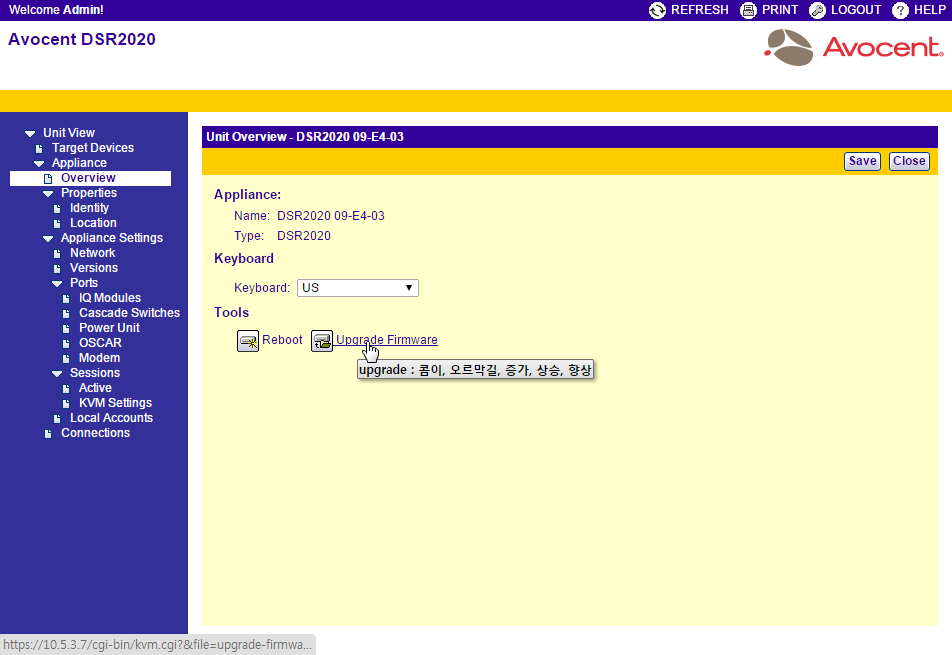Open Versions in the sidebar
This screenshot has width=952, height=655.
94,268
